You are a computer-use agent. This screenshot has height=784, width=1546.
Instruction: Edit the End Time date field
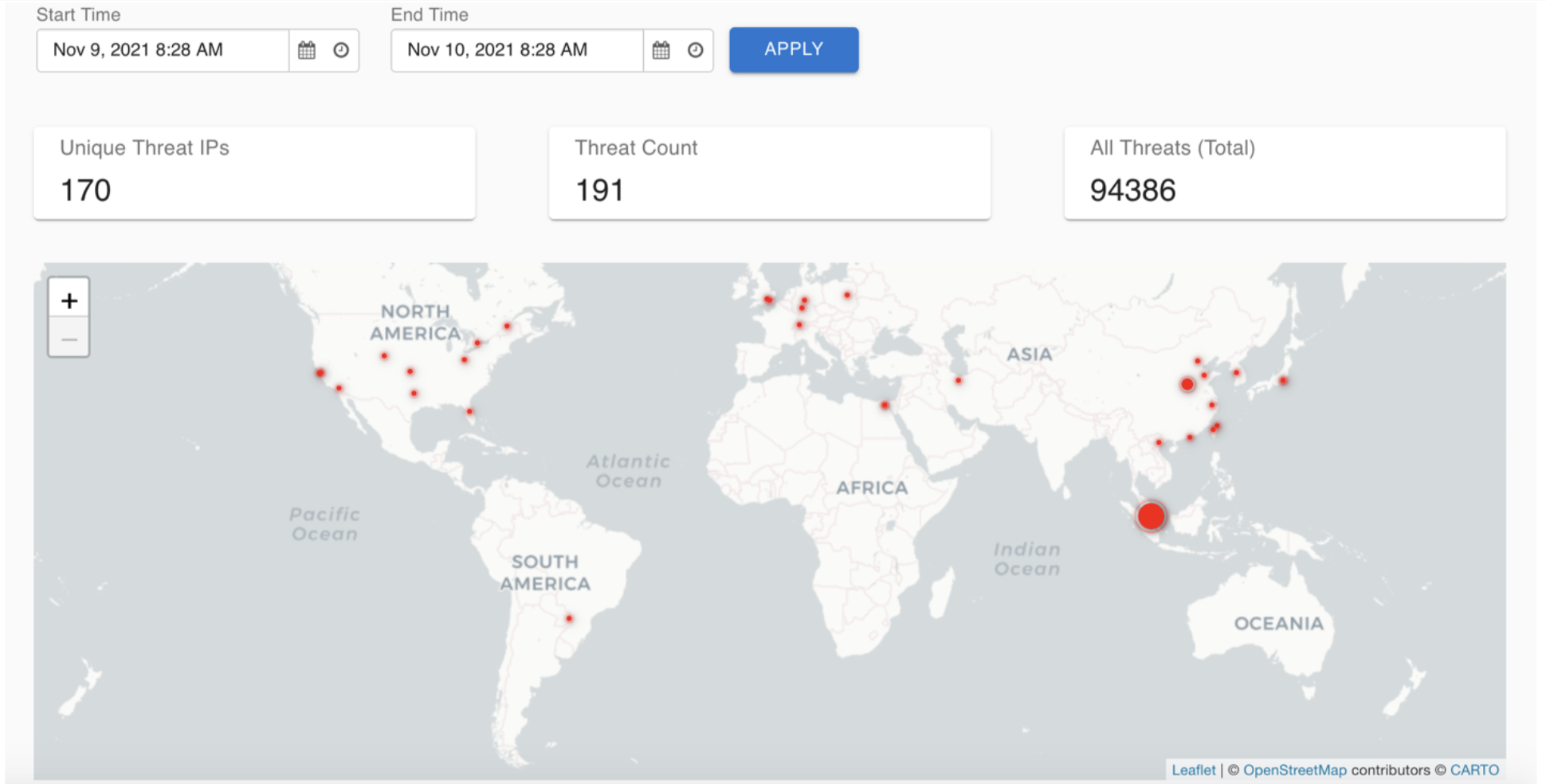coord(517,50)
